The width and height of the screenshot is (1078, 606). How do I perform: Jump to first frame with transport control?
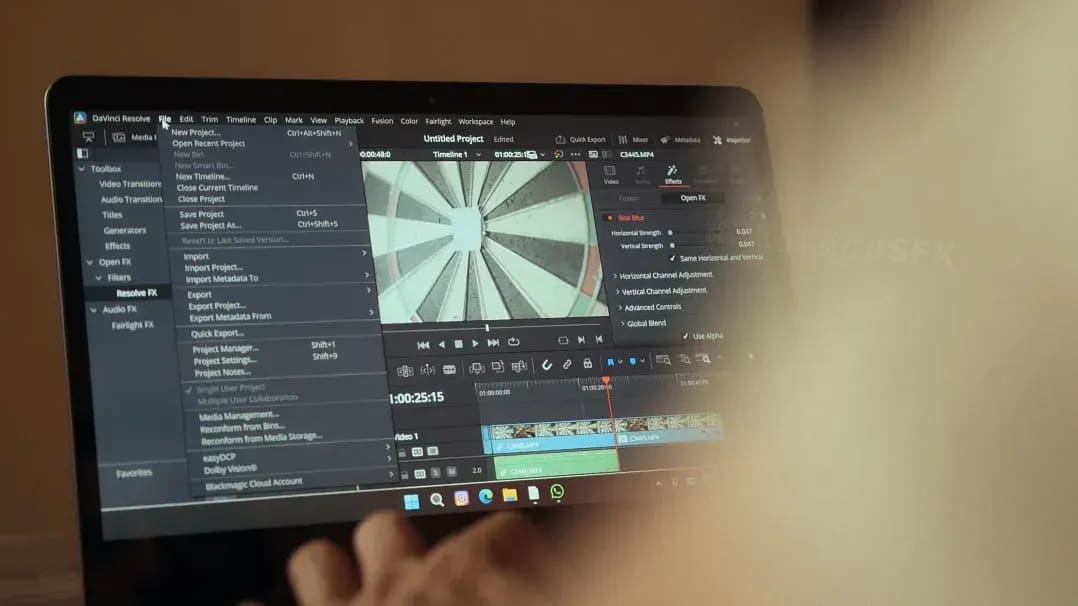click(423, 344)
